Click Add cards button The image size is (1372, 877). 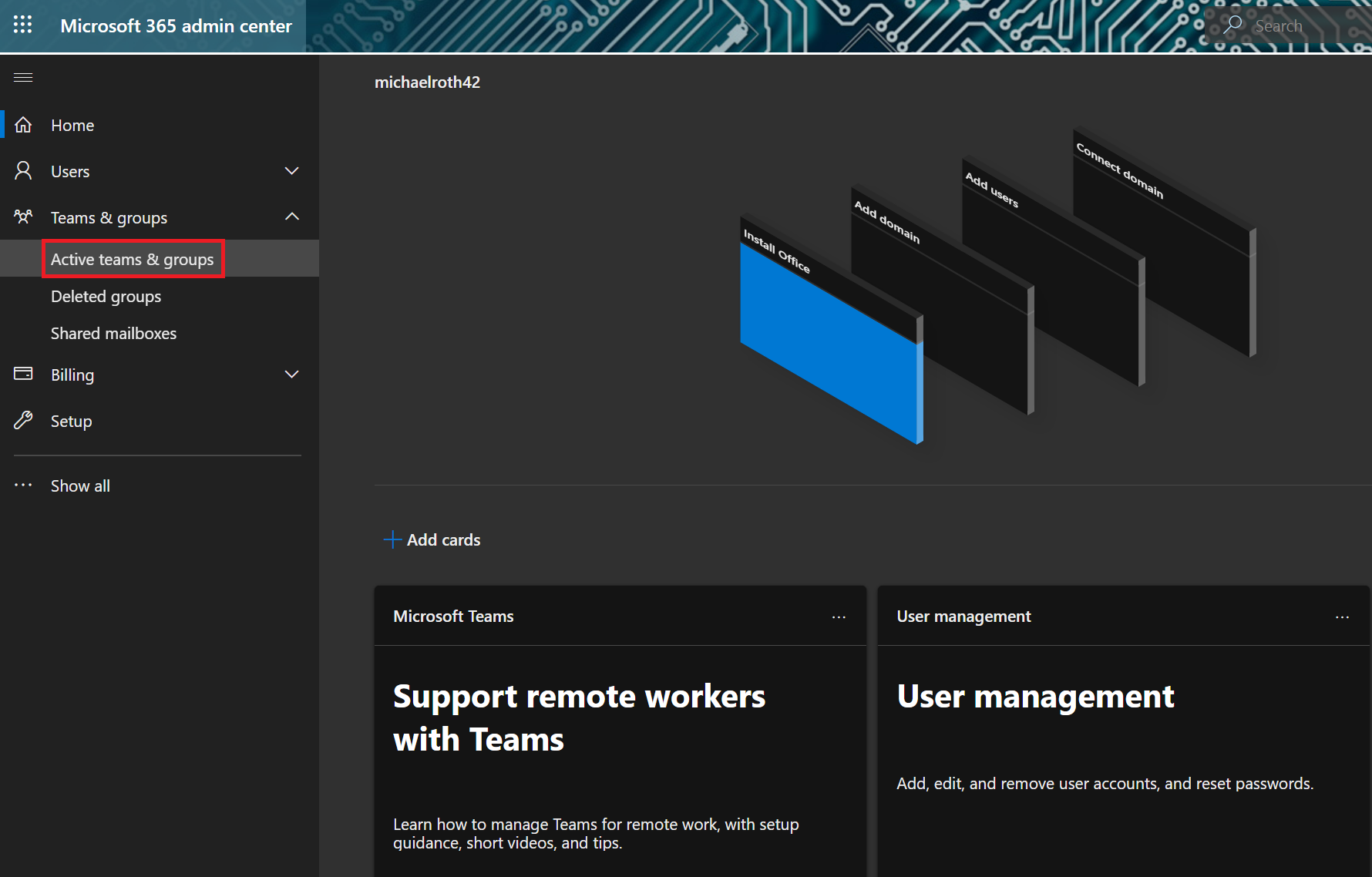432,539
